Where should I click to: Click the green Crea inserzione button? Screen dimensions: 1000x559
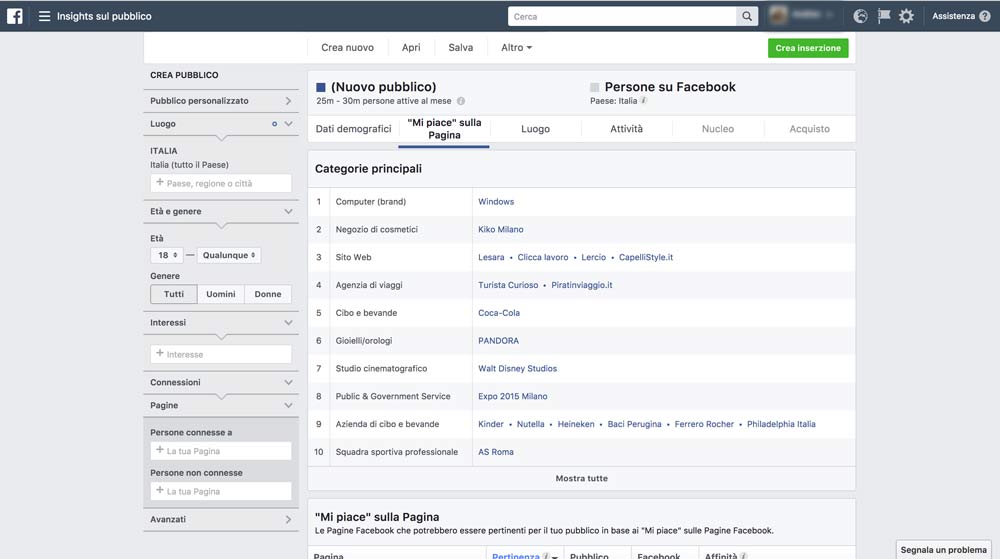pyautogui.click(x=808, y=48)
